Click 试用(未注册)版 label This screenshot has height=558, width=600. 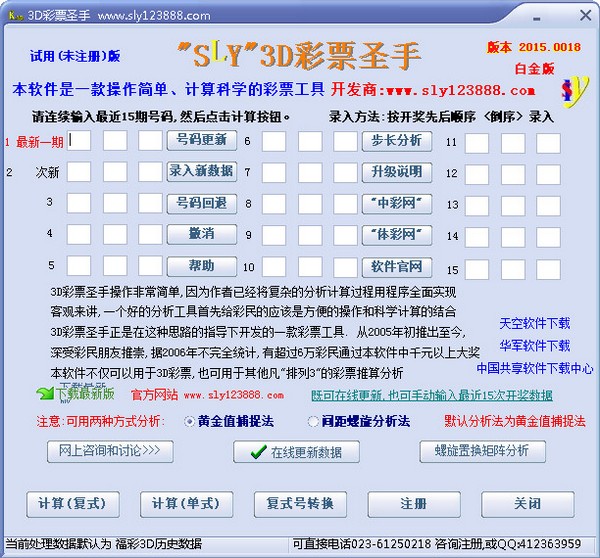pos(75,57)
